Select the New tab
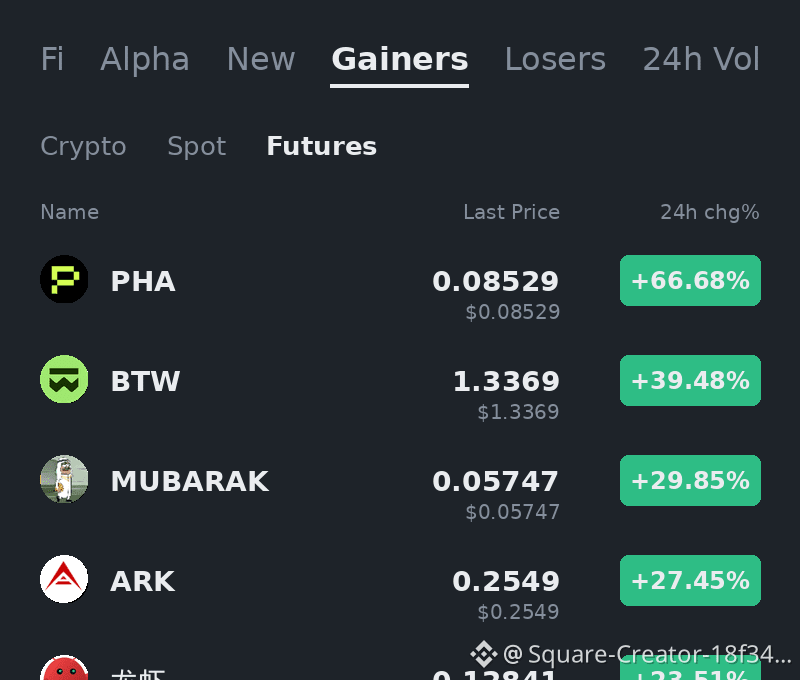800x680 pixels. [261, 59]
